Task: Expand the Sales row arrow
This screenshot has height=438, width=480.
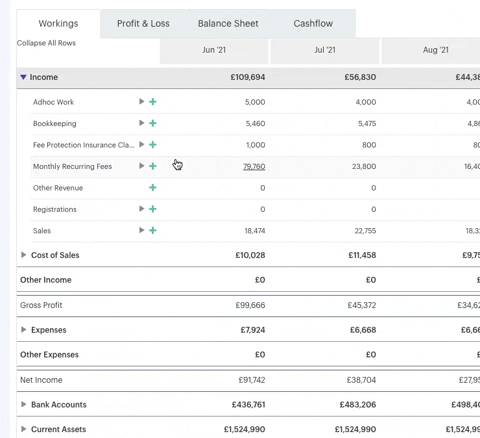Action: pos(142,230)
